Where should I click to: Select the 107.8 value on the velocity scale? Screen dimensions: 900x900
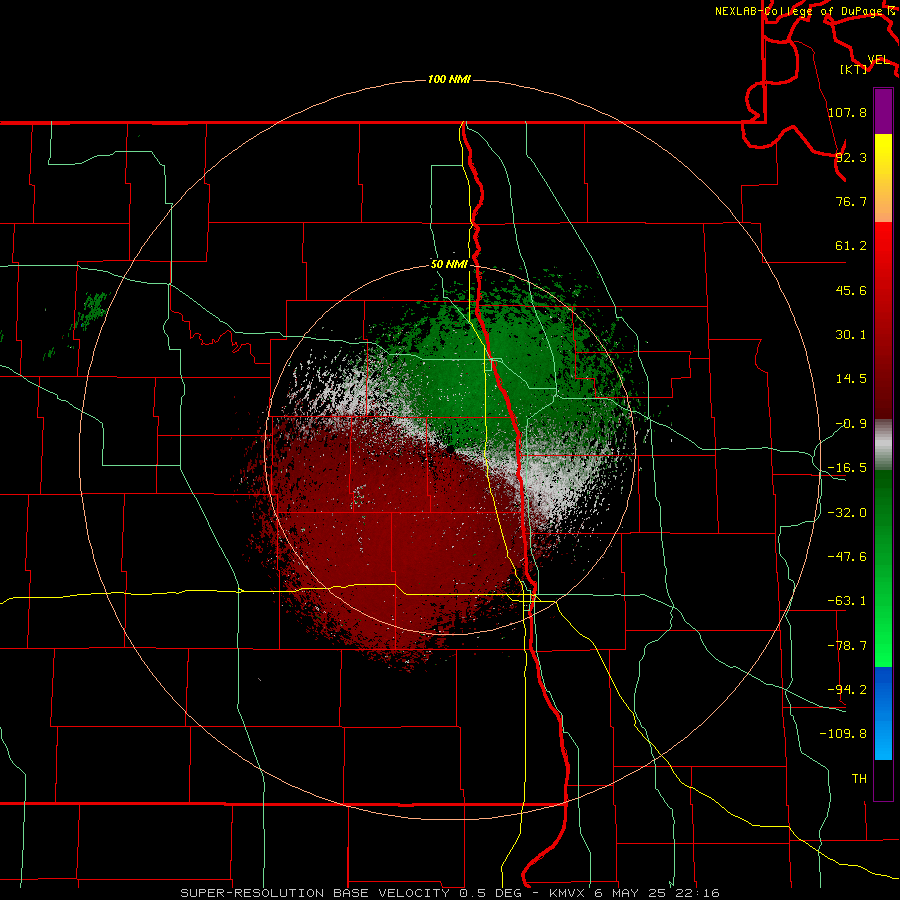pyautogui.click(x=847, y=112)
